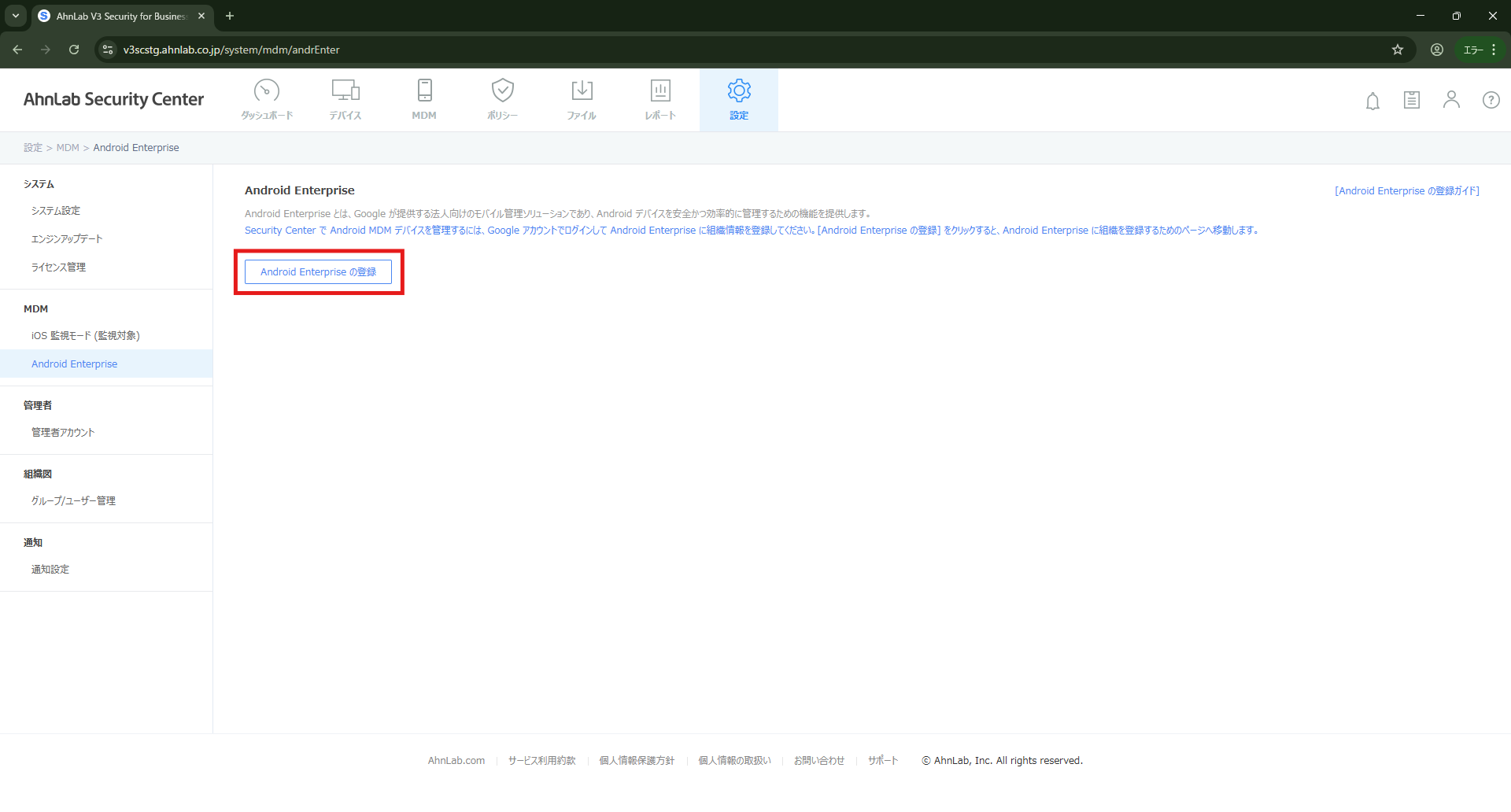1511x812 pixels.
Task: Bookmark this page with the star icon
Action: [1398, 50]
